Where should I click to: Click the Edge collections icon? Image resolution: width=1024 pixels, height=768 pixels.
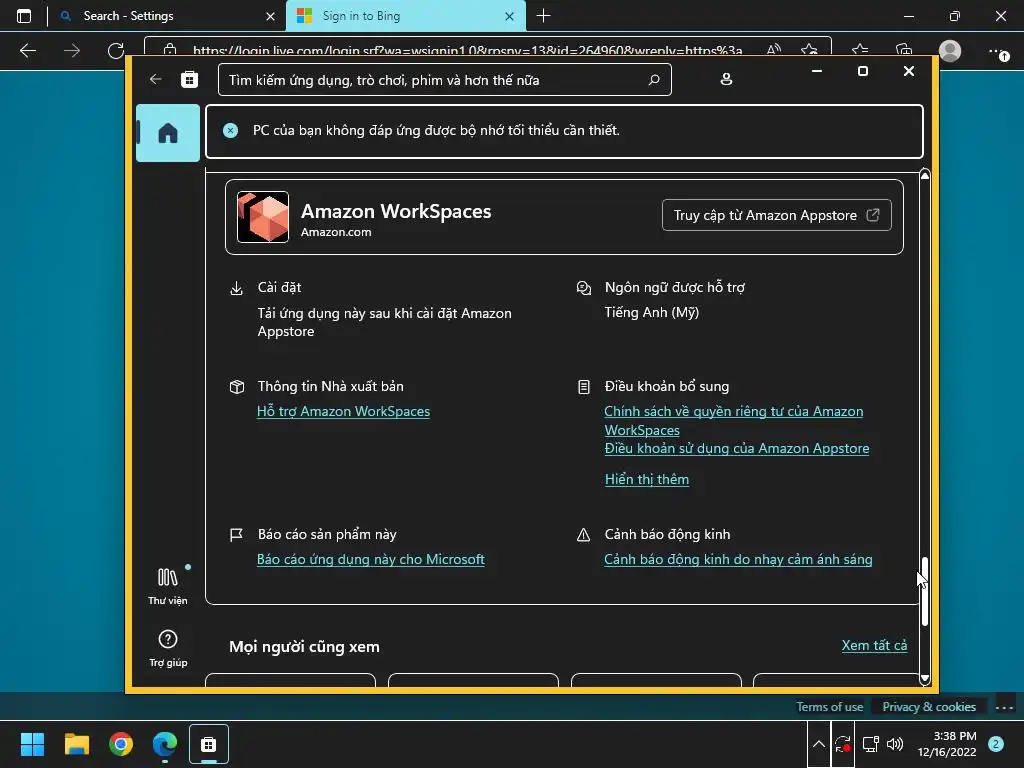(x=904, y=50)
